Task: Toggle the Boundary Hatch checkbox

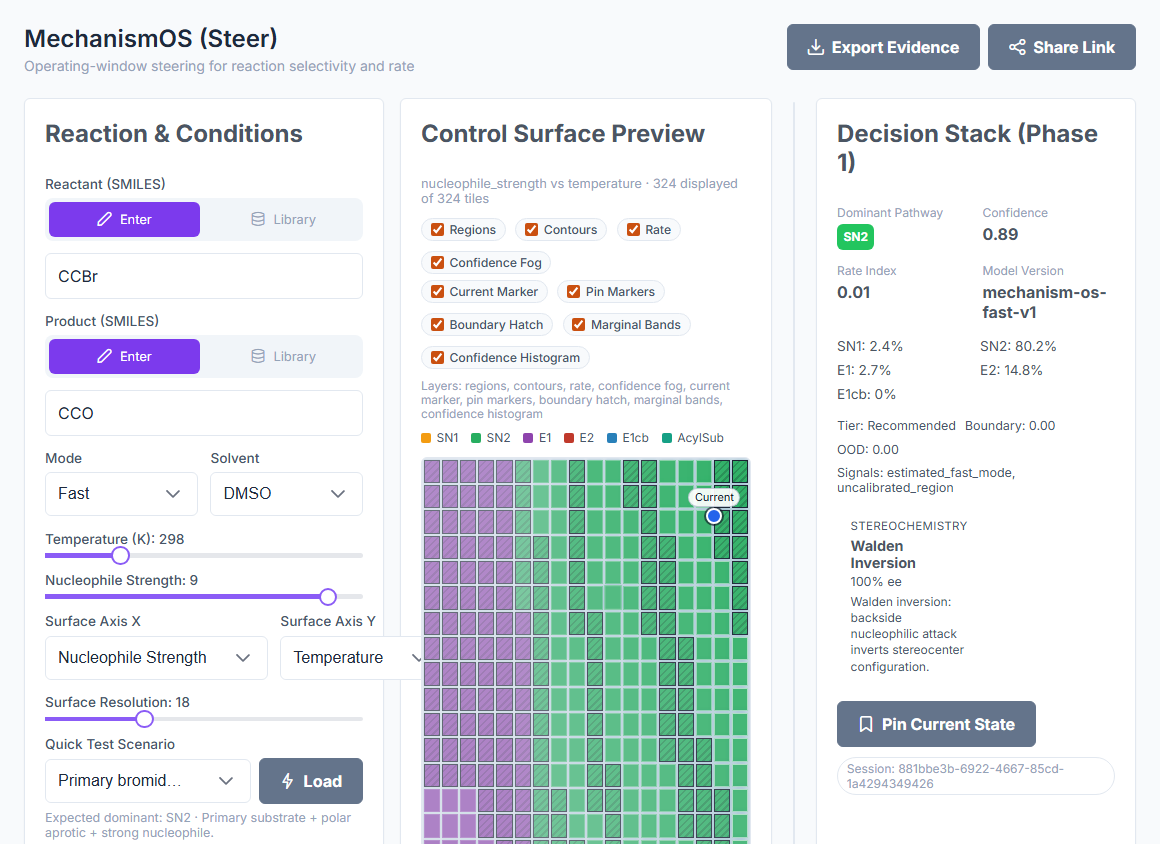Action: (x=437, y=325)
